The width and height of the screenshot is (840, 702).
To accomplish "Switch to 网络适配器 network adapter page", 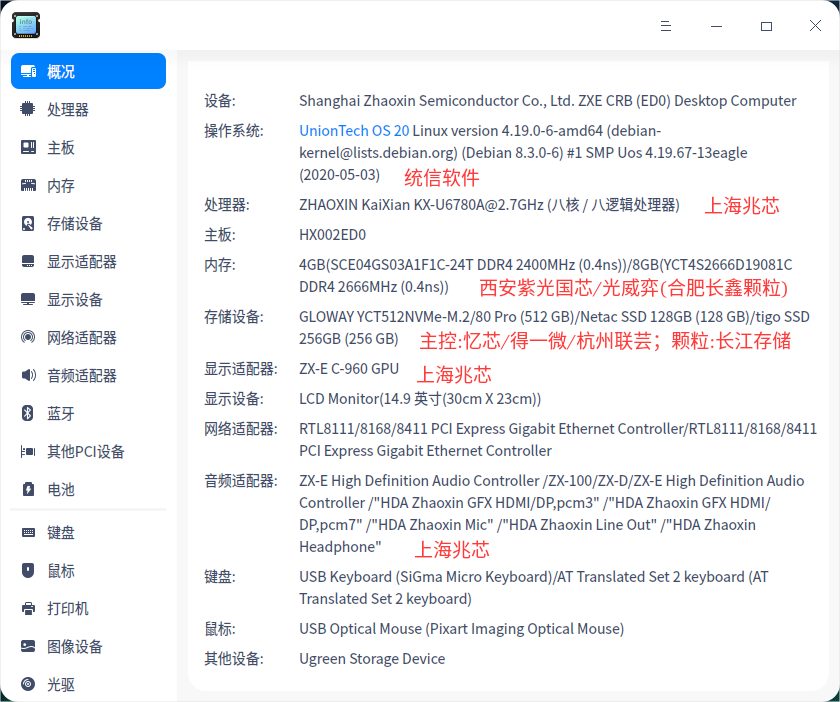I will (x=82, y=338).
